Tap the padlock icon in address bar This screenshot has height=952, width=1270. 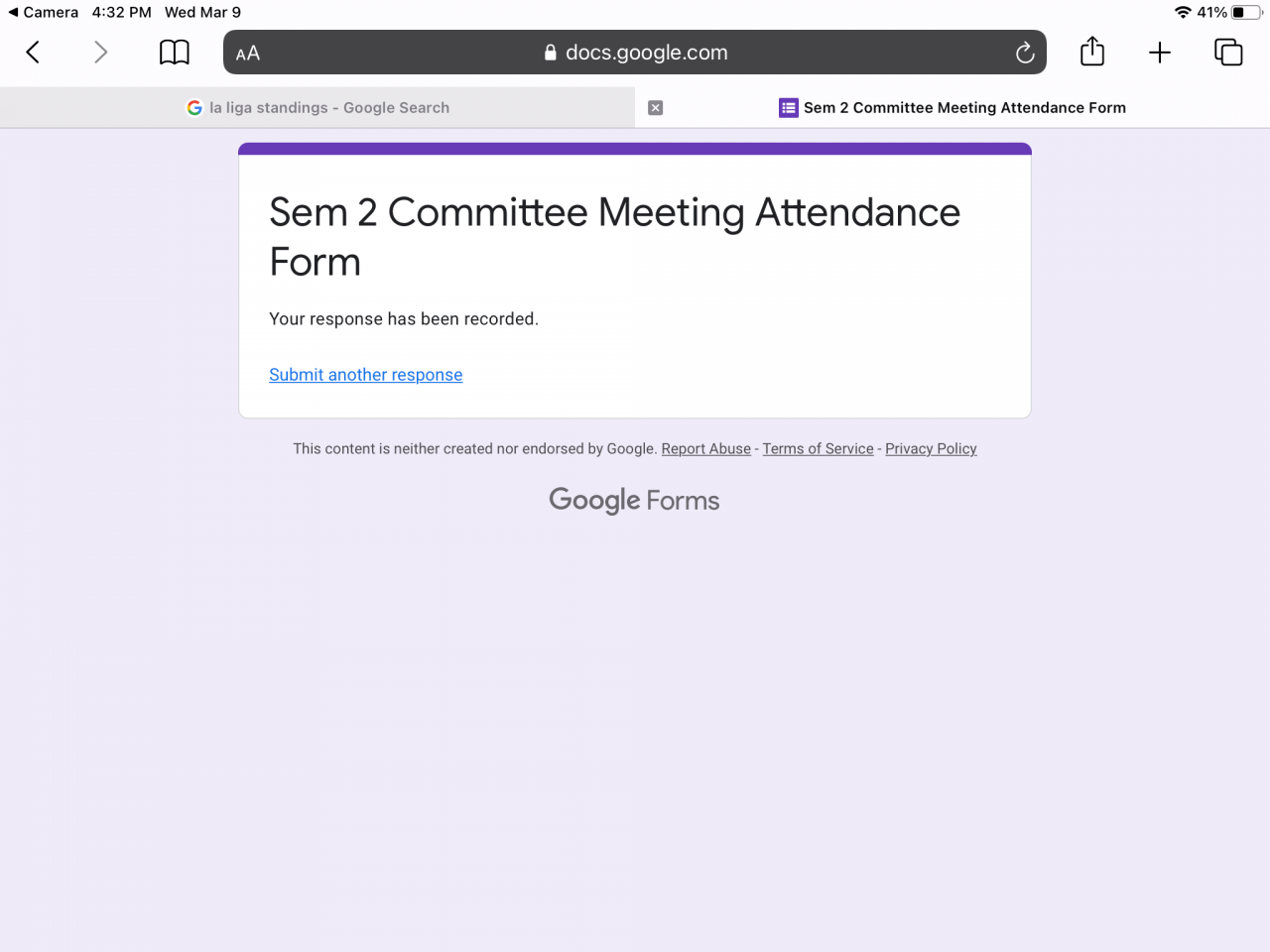tap(551, 53)
